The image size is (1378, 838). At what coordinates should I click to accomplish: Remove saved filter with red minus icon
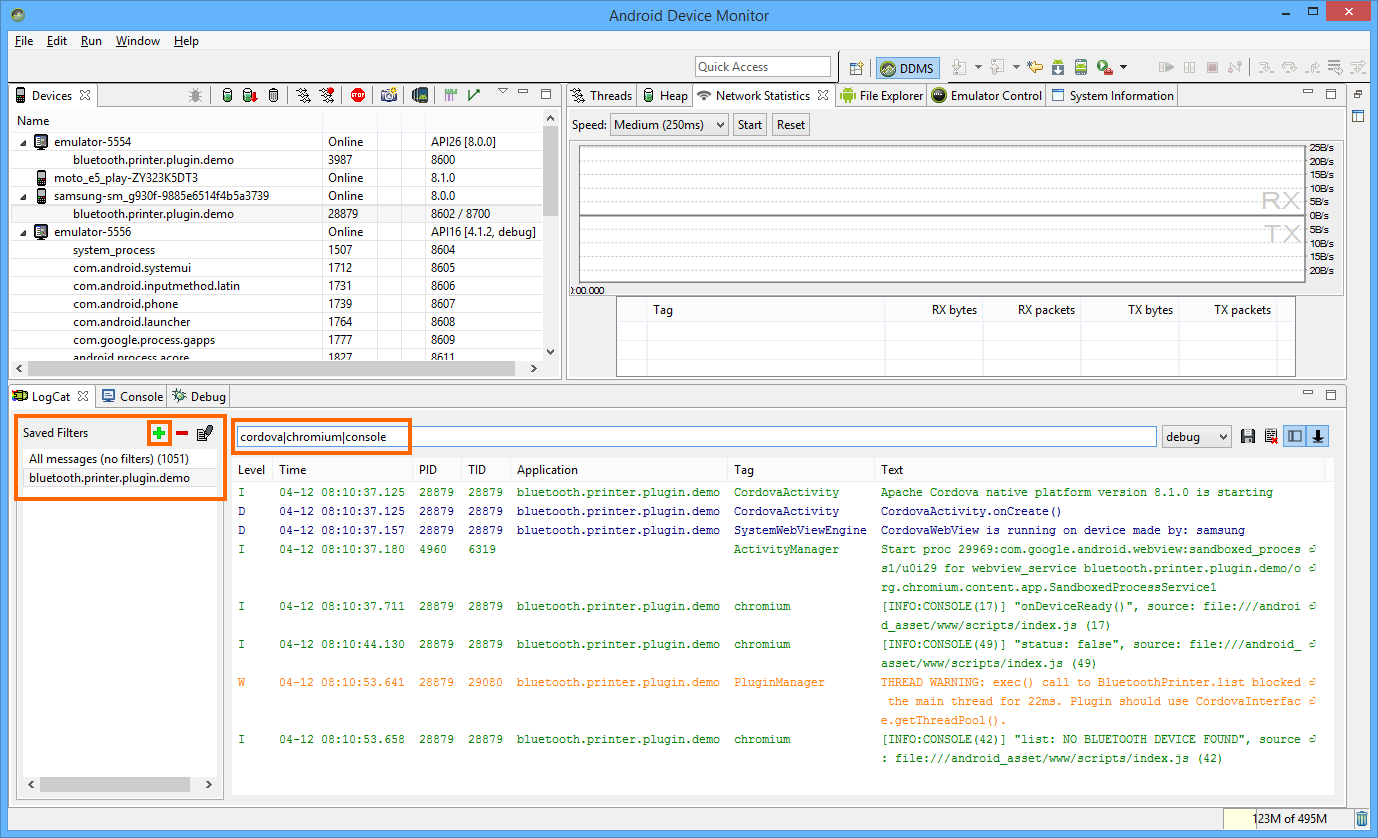coord(182,433)
